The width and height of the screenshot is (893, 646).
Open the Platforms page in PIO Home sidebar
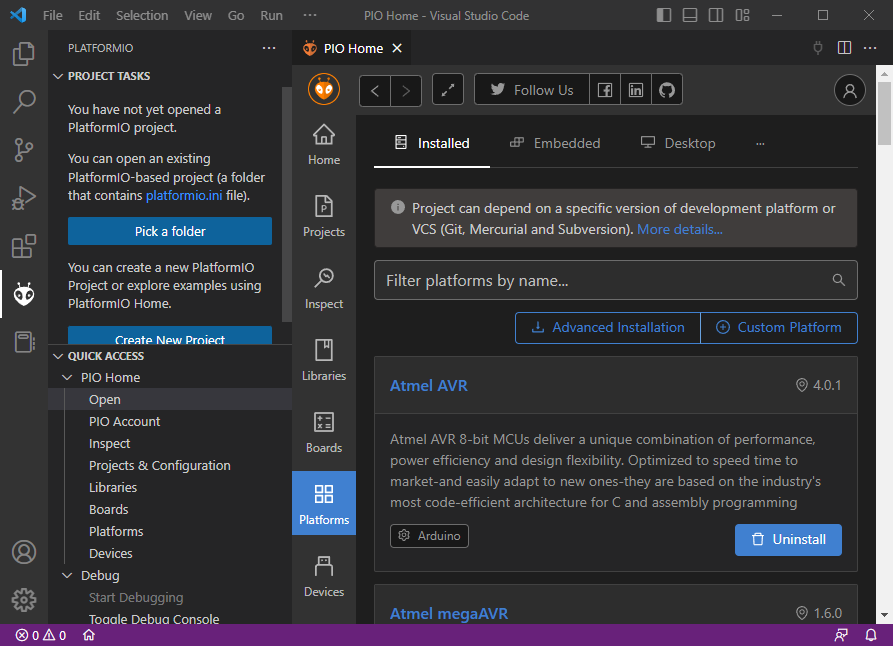pos(324,504)
